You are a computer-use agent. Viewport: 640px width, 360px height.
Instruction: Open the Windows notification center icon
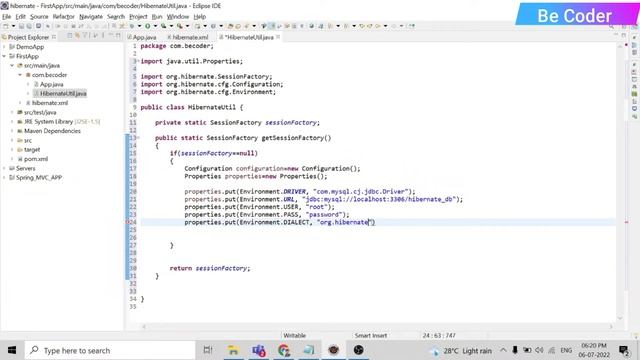pos(624,350)
